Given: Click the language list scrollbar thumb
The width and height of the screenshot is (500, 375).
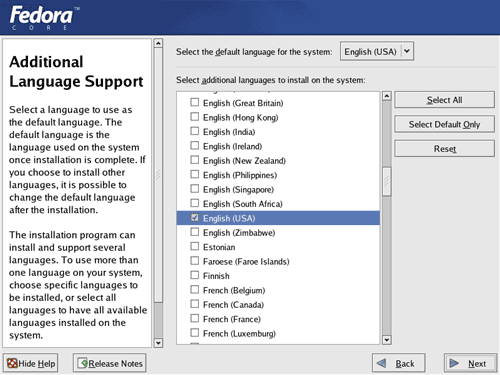Looking at the screenshot, I should [x=387, y=181].
